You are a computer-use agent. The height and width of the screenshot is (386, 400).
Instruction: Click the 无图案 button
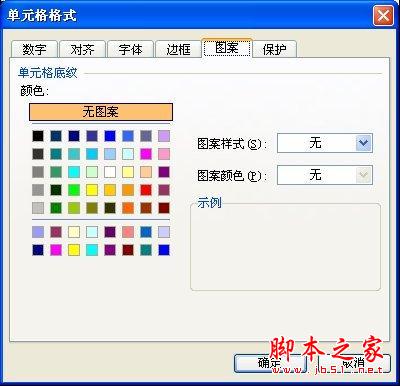point(101,112)
